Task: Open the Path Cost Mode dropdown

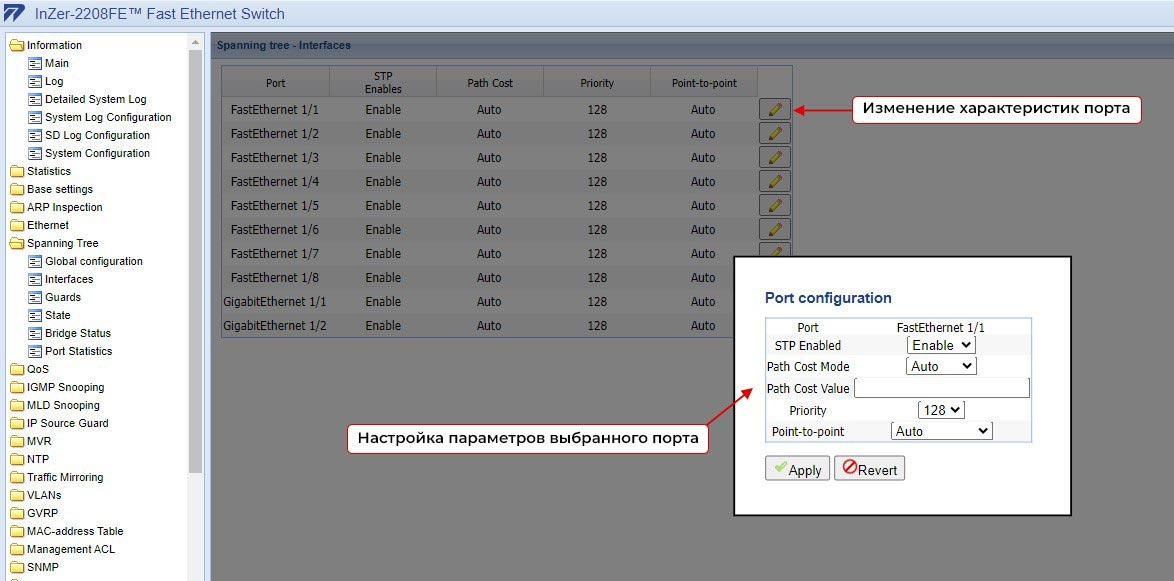Action: [940, 366]
